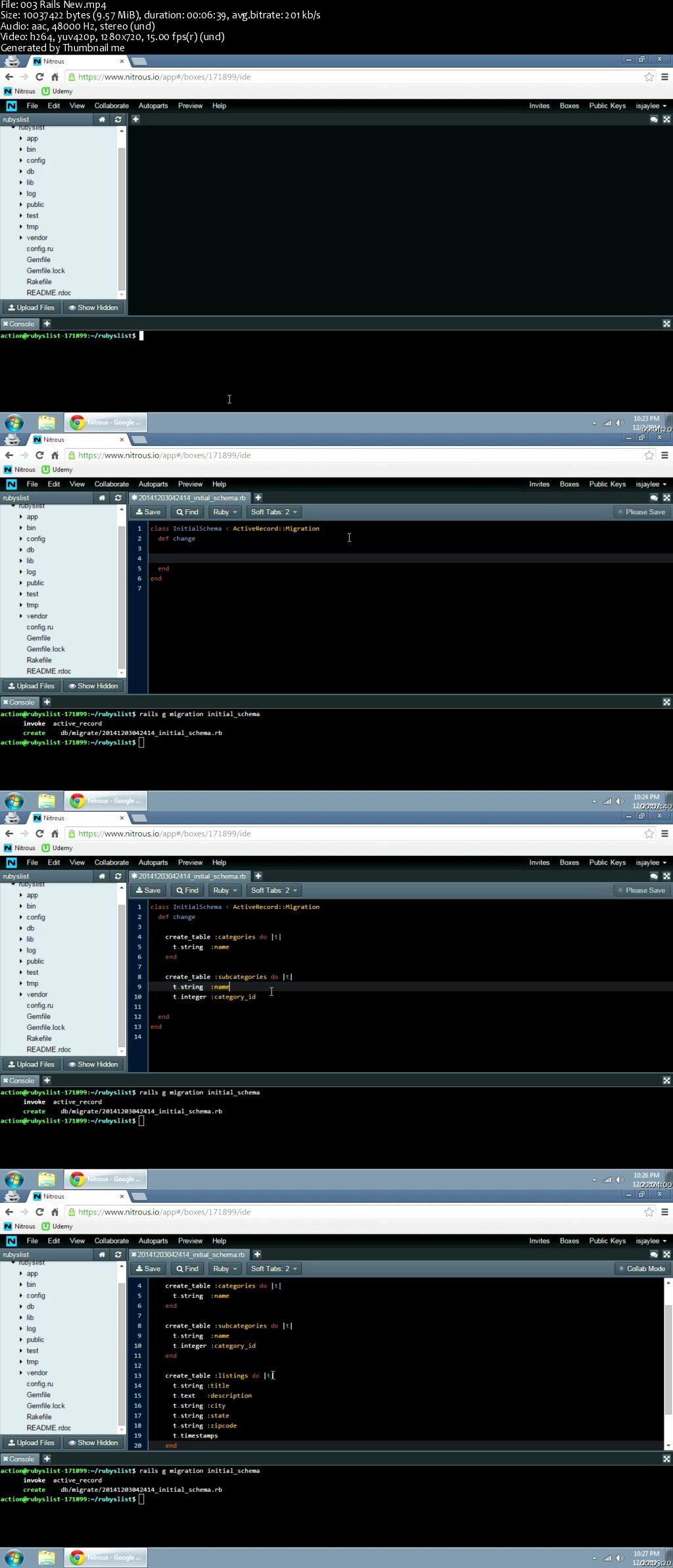The width and height of the screenshot is (673, 1568).
Task: Open the View menu in the 10:26 PM frame
Action: [x=77, y=862]
